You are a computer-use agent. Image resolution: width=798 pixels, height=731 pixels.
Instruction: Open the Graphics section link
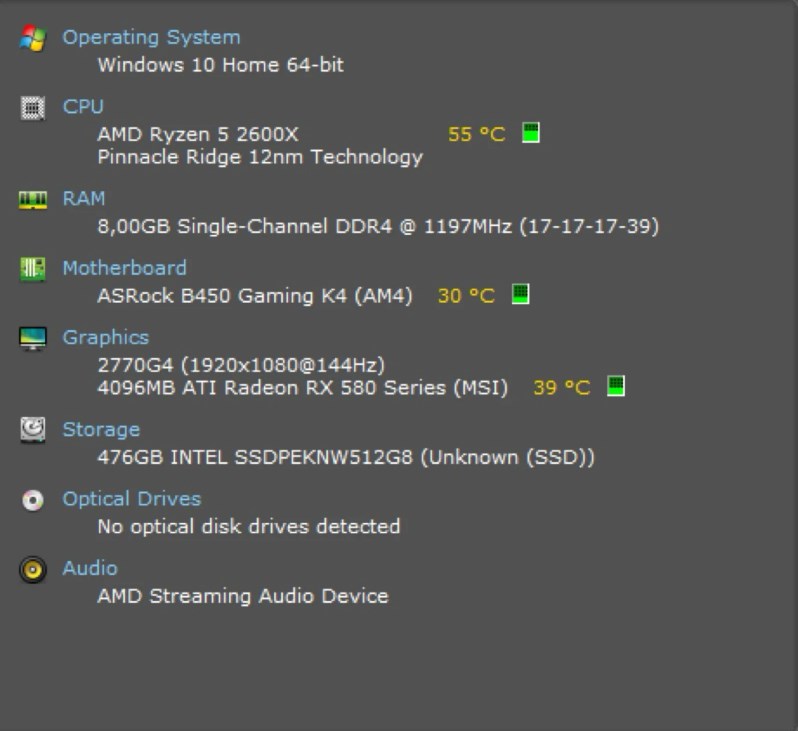(x=106, y=338)
